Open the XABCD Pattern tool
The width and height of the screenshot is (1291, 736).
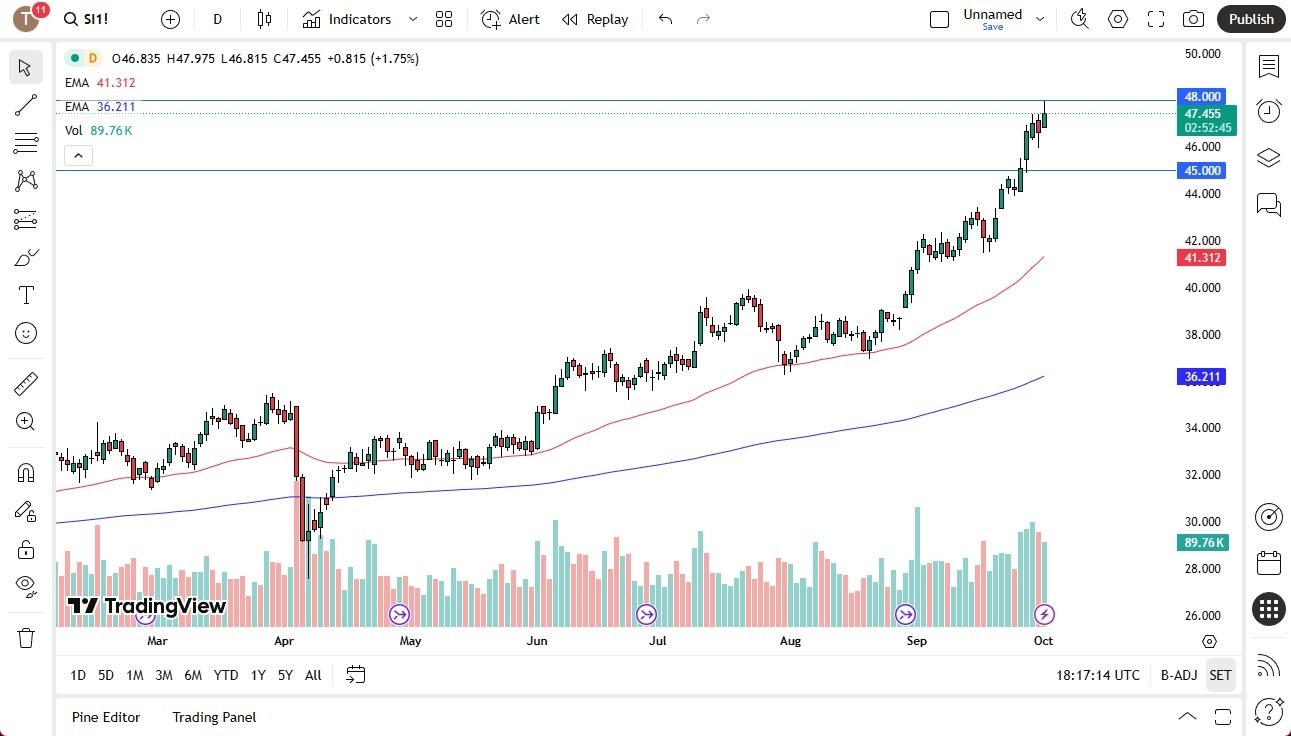pos(26,180)
